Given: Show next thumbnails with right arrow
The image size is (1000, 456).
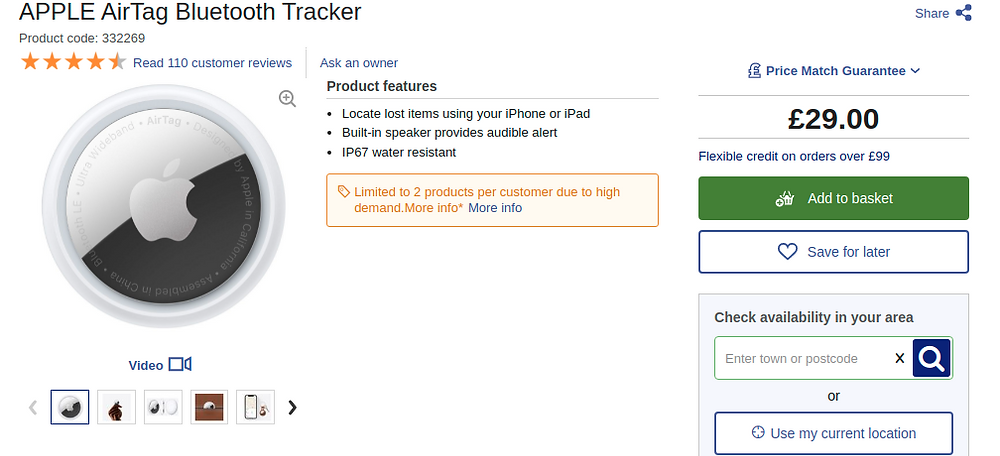Looking at the screenshot, I should tap(292, 407).
